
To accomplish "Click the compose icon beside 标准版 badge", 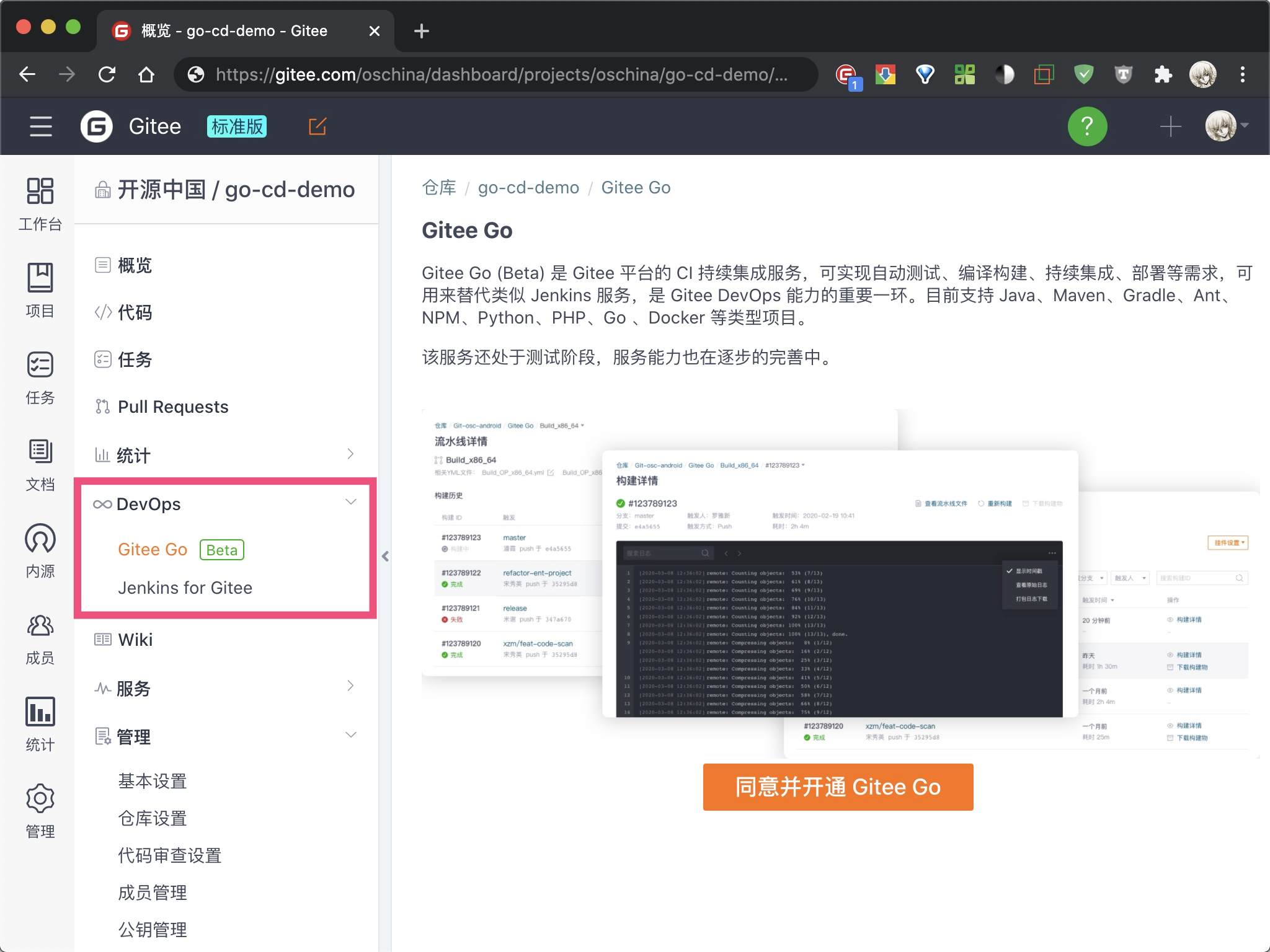I will [x=317, y=126].
